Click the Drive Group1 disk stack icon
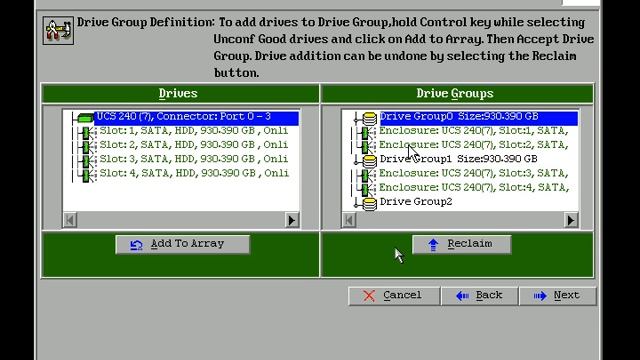 click(369, 161)
